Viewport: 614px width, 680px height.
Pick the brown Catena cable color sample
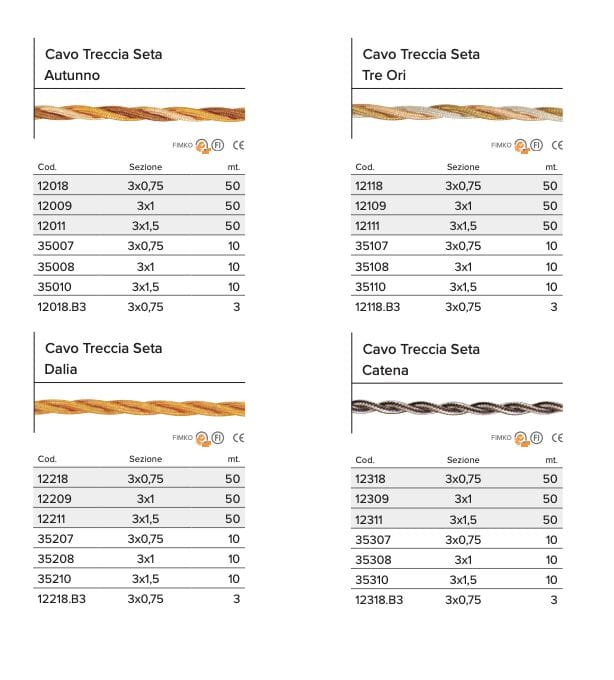[x=457, y=406]
